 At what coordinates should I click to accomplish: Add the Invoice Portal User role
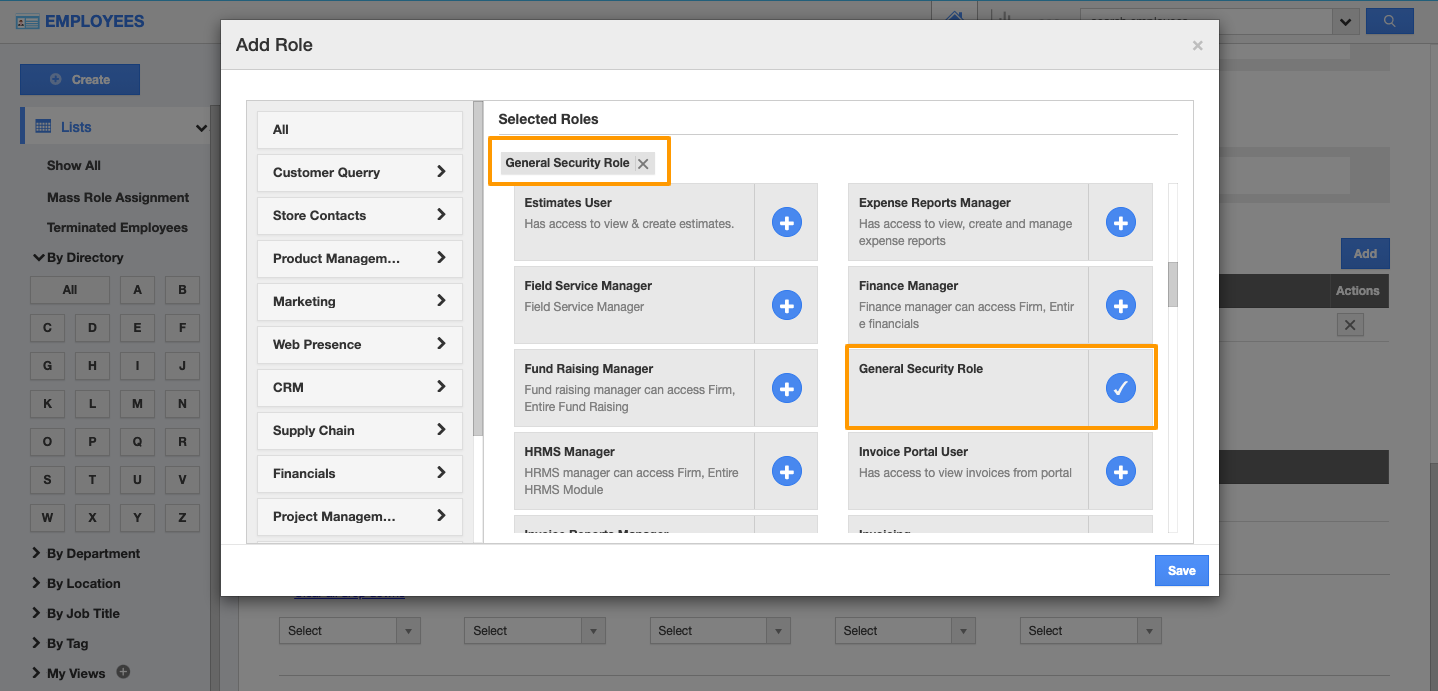pos(1120,472)
